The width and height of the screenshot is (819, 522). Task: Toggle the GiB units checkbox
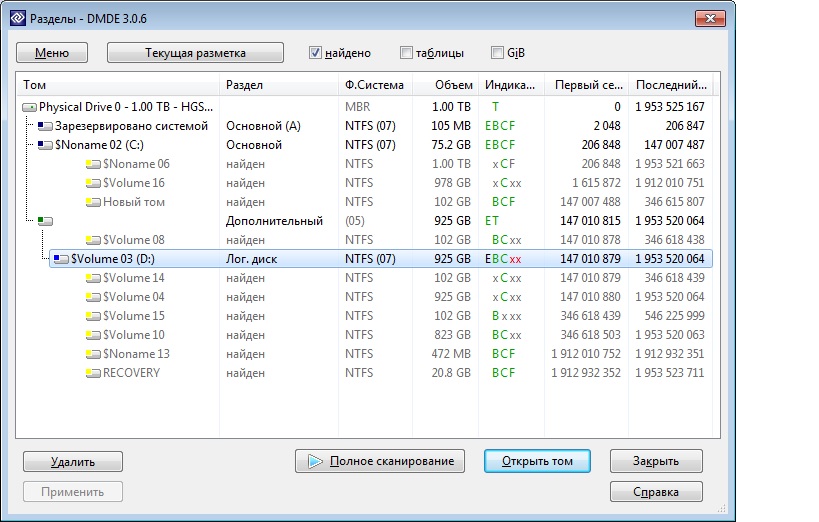[x=497, y=53]
